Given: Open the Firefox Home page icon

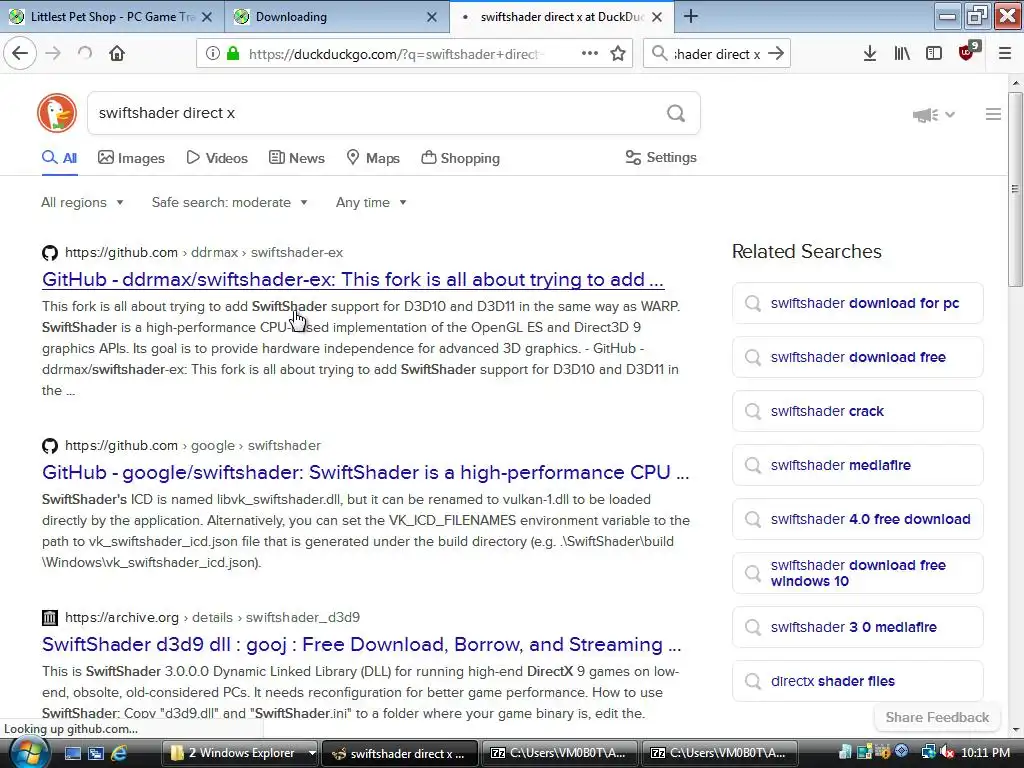Looking at the screenshot, I should tap(117, 54).
